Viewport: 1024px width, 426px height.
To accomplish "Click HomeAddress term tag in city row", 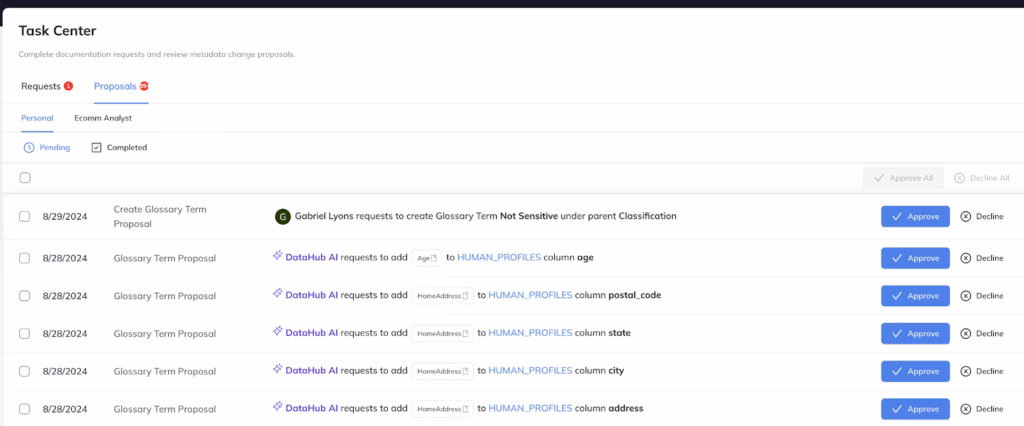I will [442, 371].
